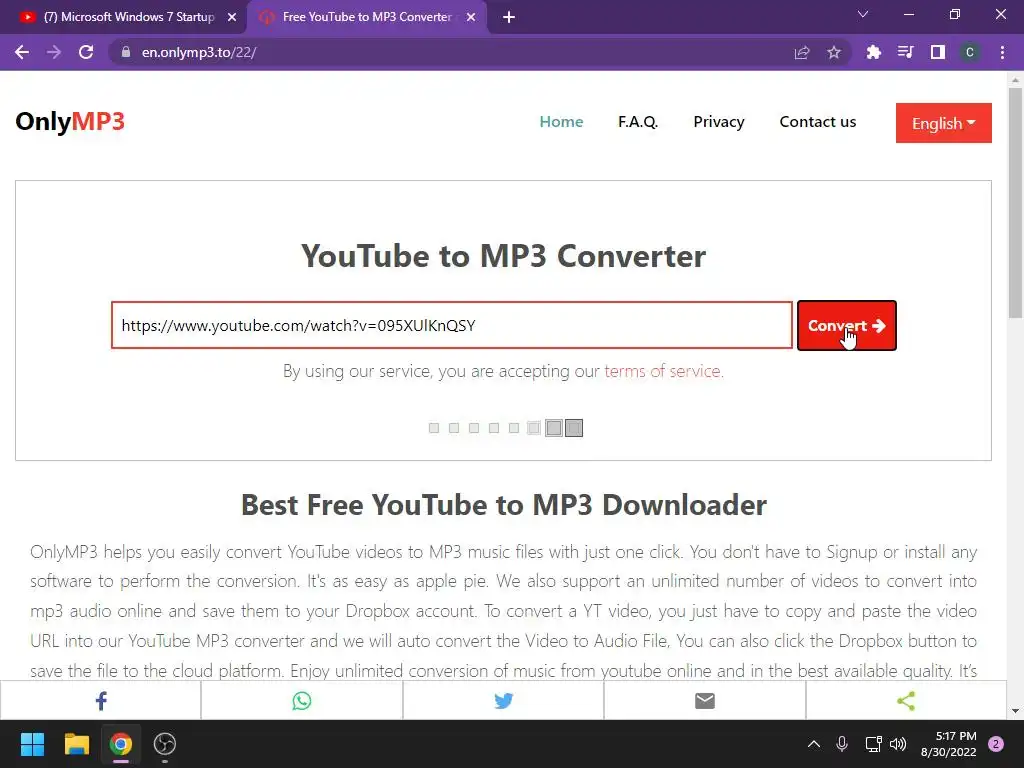Open OBS Studio from the taskbar
This screenshot has height=768, width=1024.
(165, 744)
